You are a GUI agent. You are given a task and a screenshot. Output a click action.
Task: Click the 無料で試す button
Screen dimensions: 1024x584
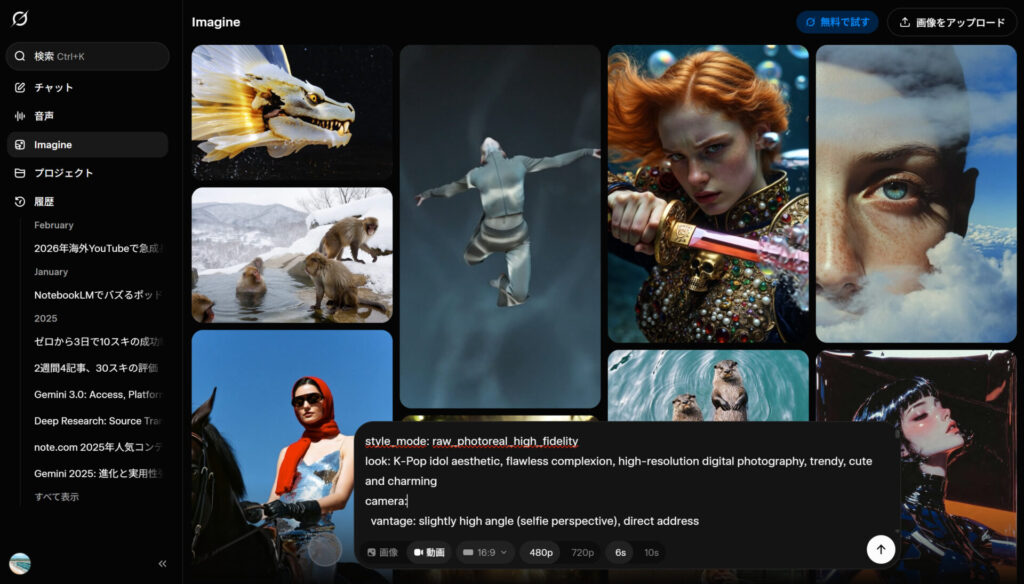point(838,22)
